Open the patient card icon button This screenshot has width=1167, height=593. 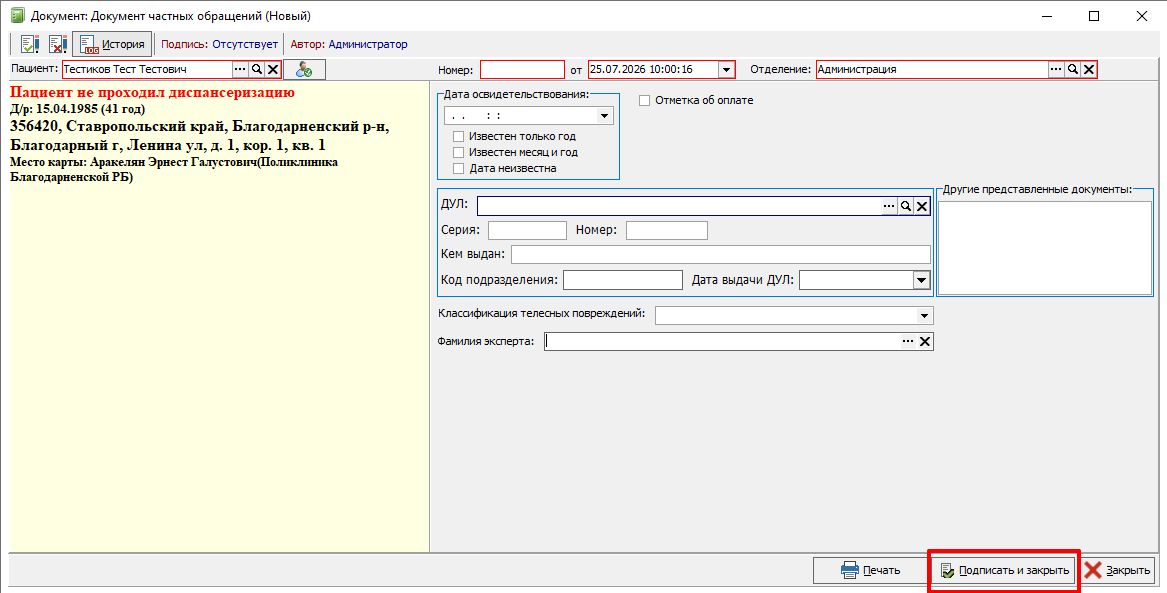point(304,69)
